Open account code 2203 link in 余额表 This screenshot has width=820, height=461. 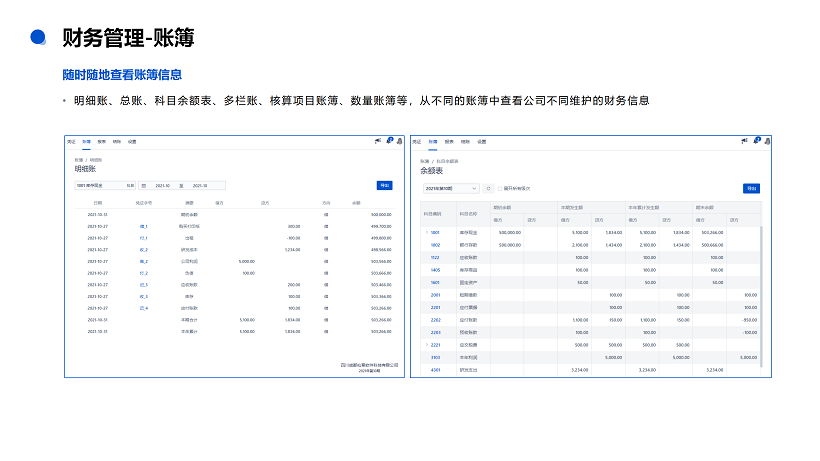(x=435, y=332)
